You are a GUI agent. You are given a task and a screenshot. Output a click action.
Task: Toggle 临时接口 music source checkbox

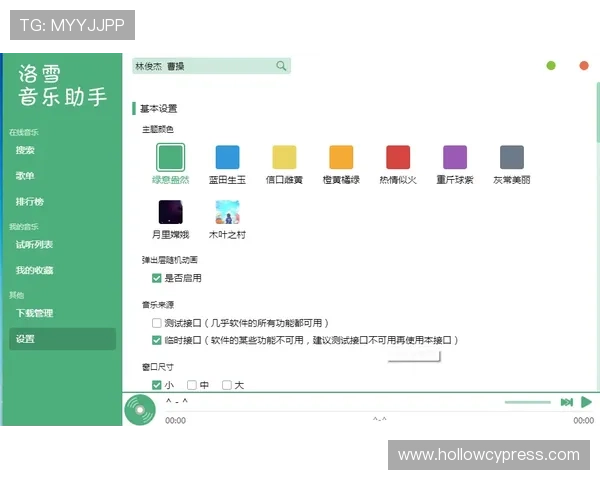click(157, 340)
